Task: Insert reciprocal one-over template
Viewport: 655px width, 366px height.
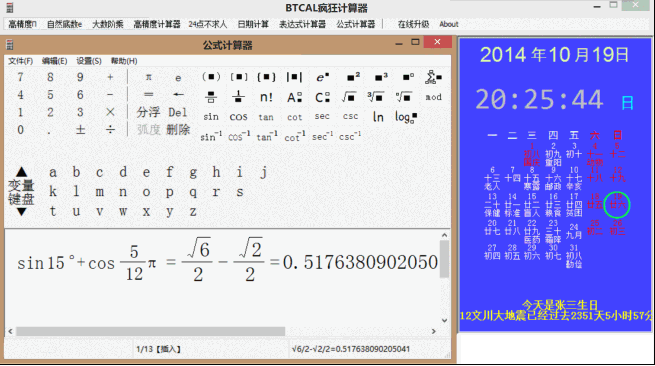Action: 239,97
